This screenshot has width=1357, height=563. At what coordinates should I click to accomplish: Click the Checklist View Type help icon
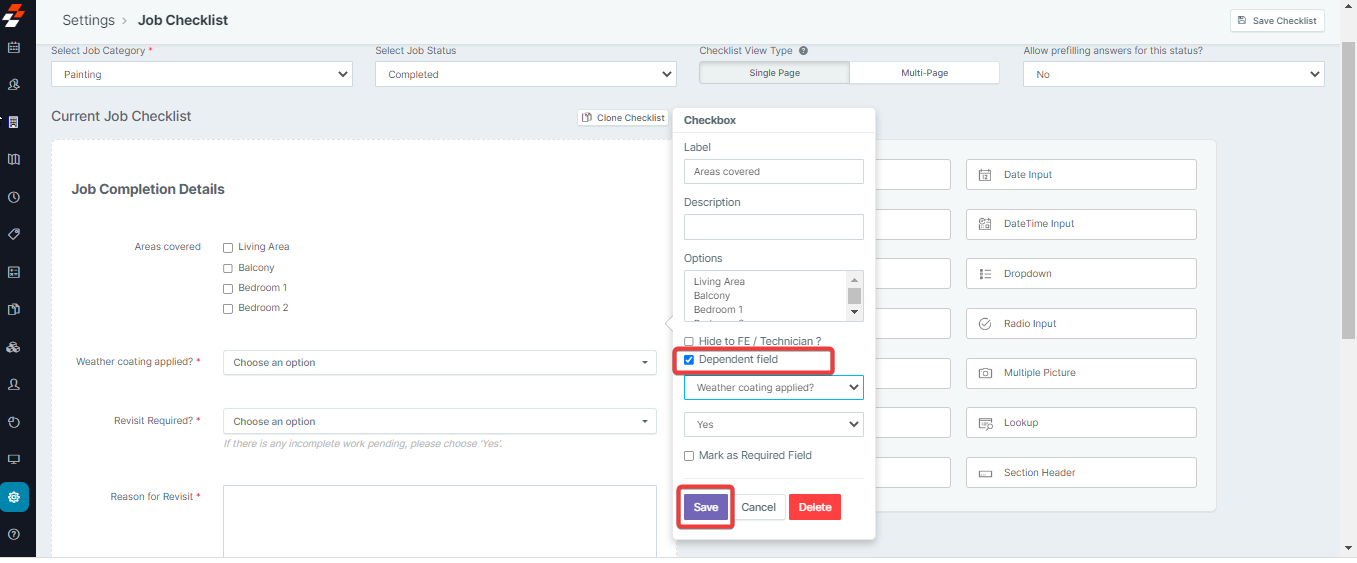pos(803,51)
